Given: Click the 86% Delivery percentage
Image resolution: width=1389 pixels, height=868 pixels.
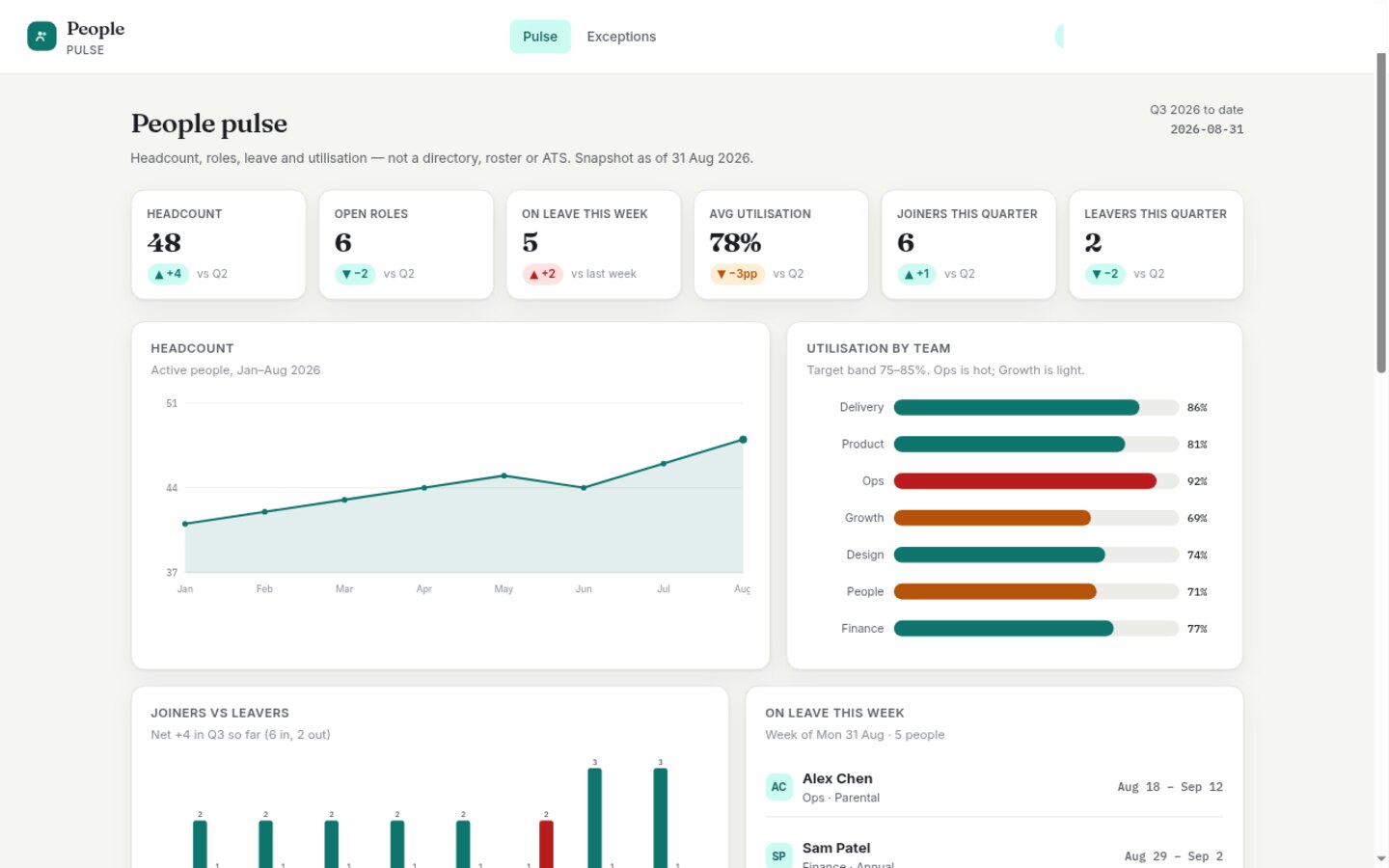Looking at the screenshot, I should click(1197, 408).
